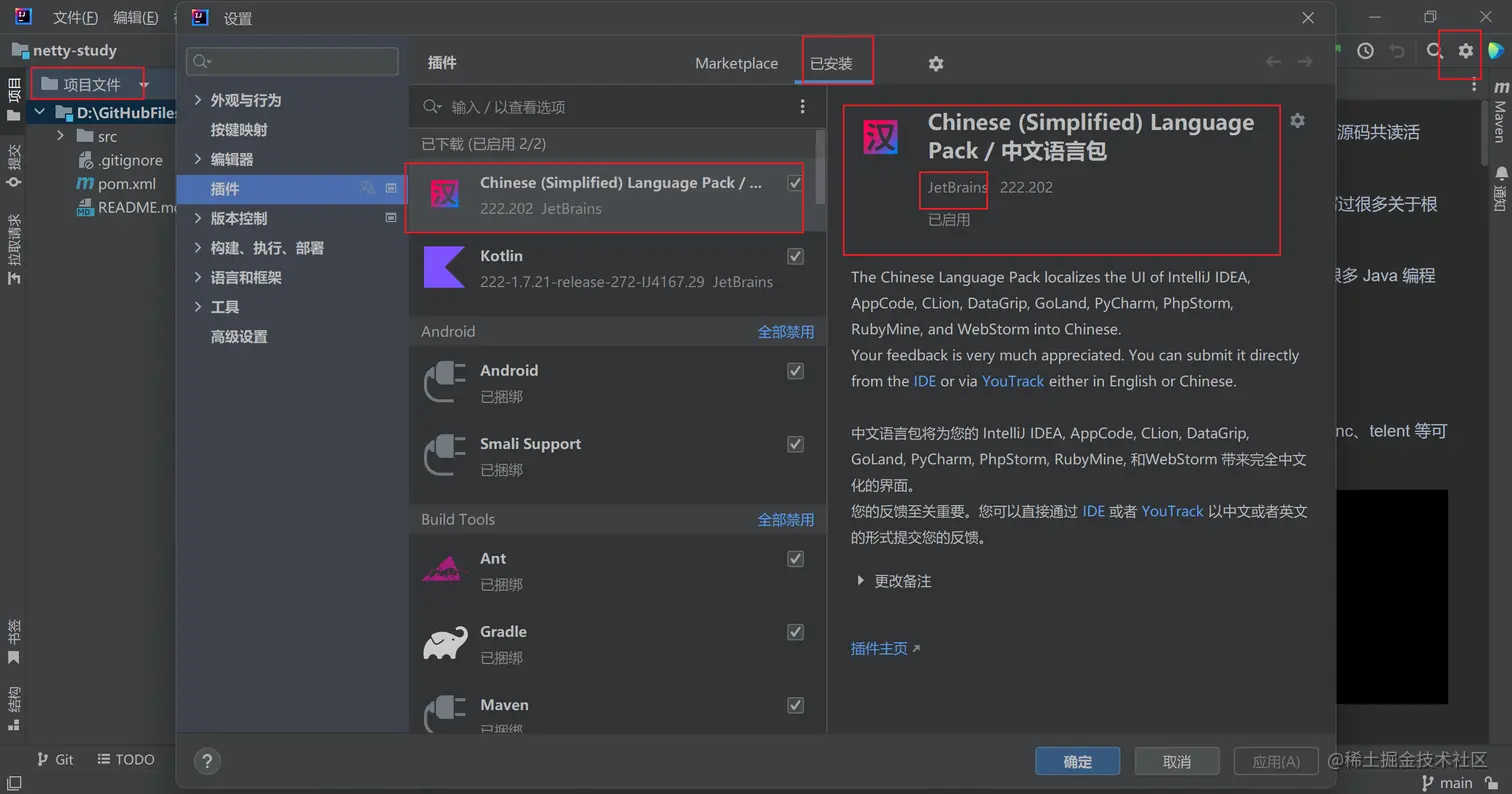
Task: Toggle the Gradle plugin checkbox
Action: click(x=795, y=632)
